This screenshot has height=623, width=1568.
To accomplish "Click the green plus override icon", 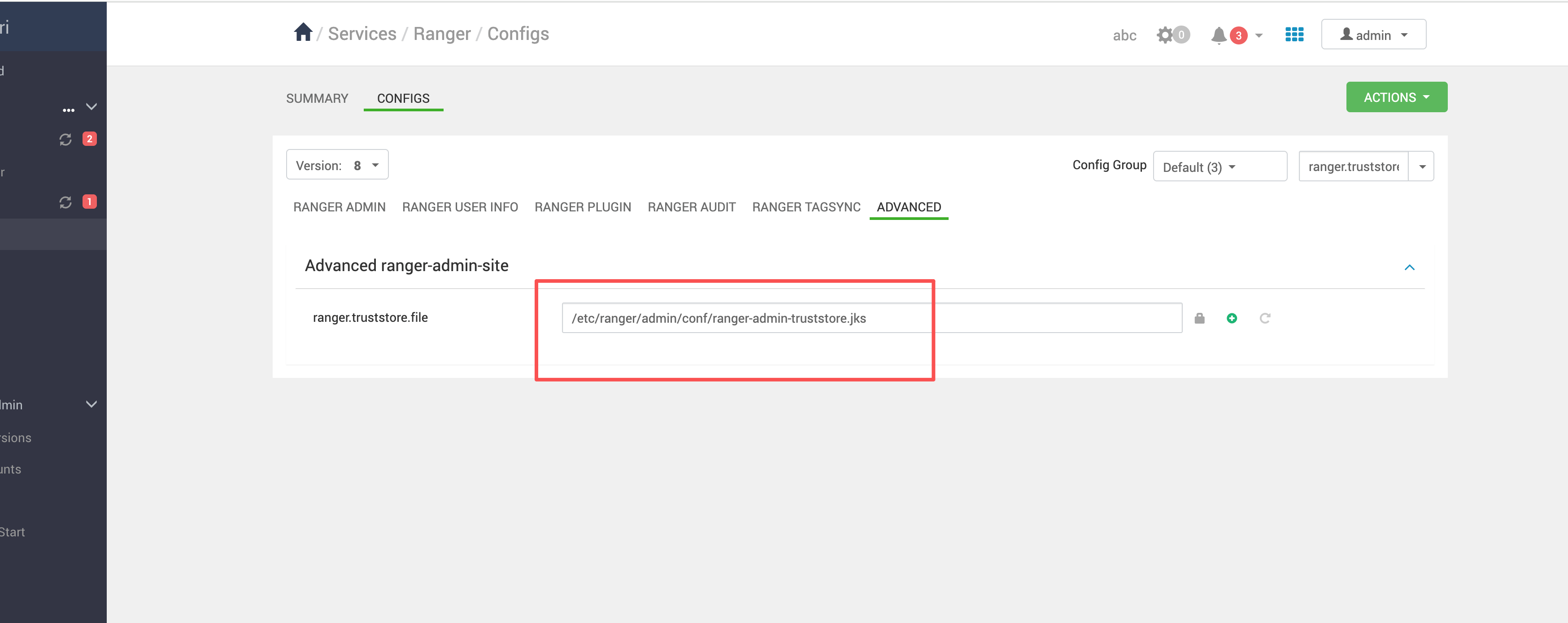I will [1232, 318].
